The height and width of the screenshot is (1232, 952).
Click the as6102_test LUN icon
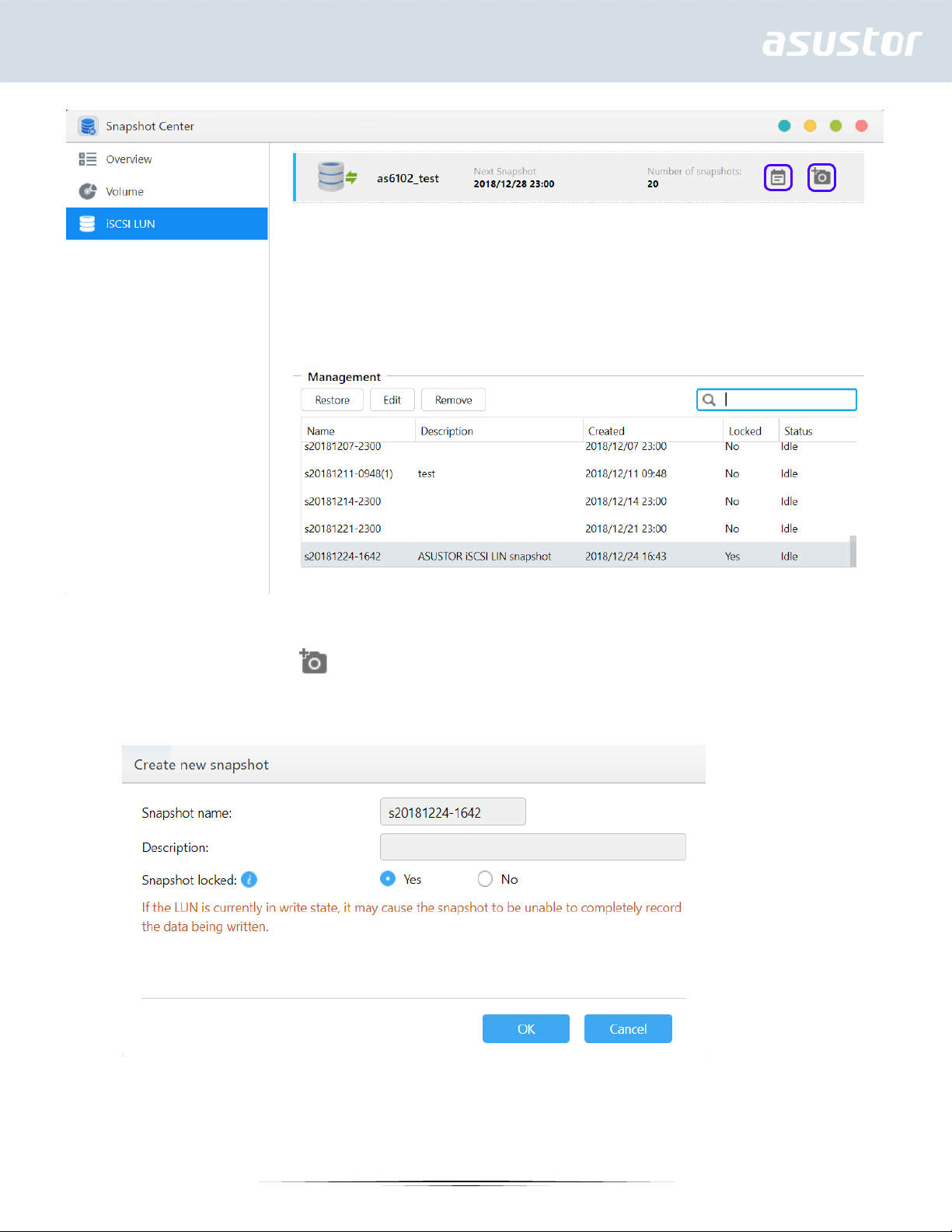click(337, 176)
